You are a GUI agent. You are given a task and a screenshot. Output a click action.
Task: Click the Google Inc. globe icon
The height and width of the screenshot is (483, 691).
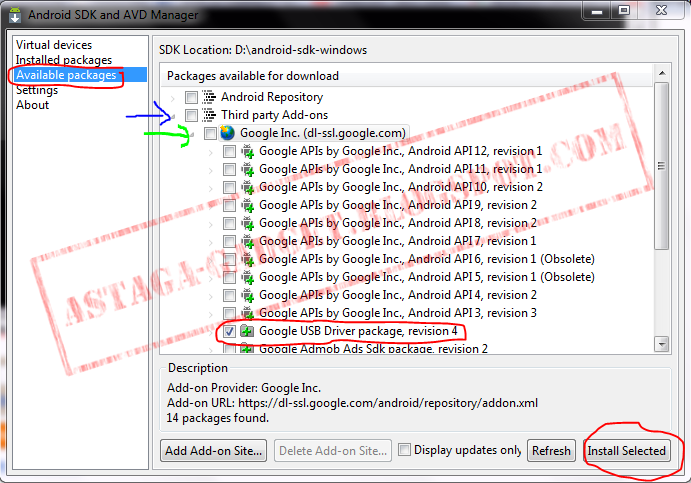227,133
